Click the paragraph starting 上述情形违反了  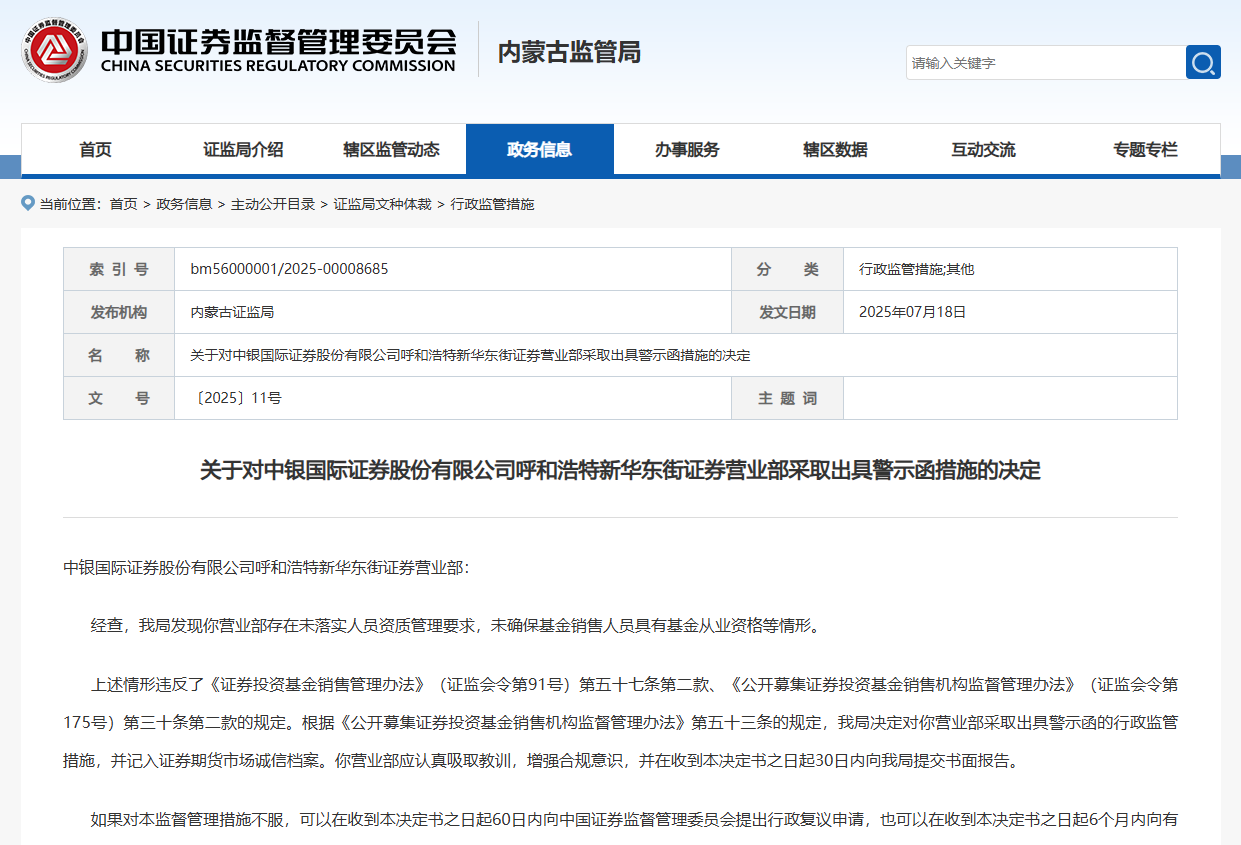pyautogui.click(x=620, y=722)
